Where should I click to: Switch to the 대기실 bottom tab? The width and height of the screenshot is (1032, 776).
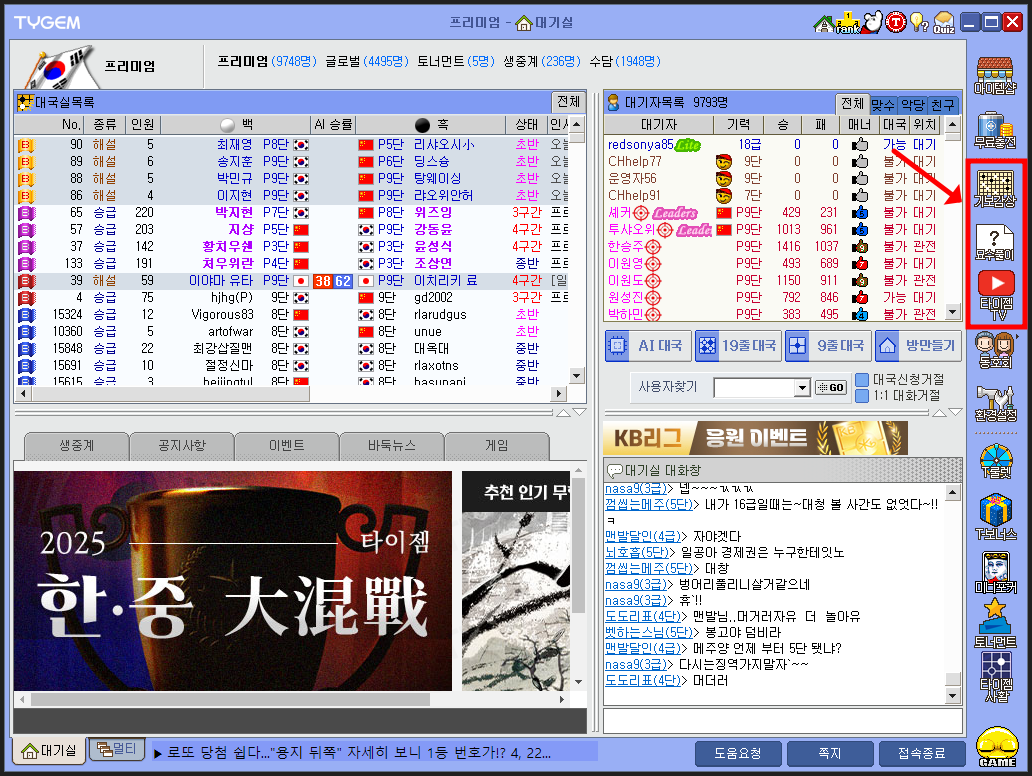49,750
